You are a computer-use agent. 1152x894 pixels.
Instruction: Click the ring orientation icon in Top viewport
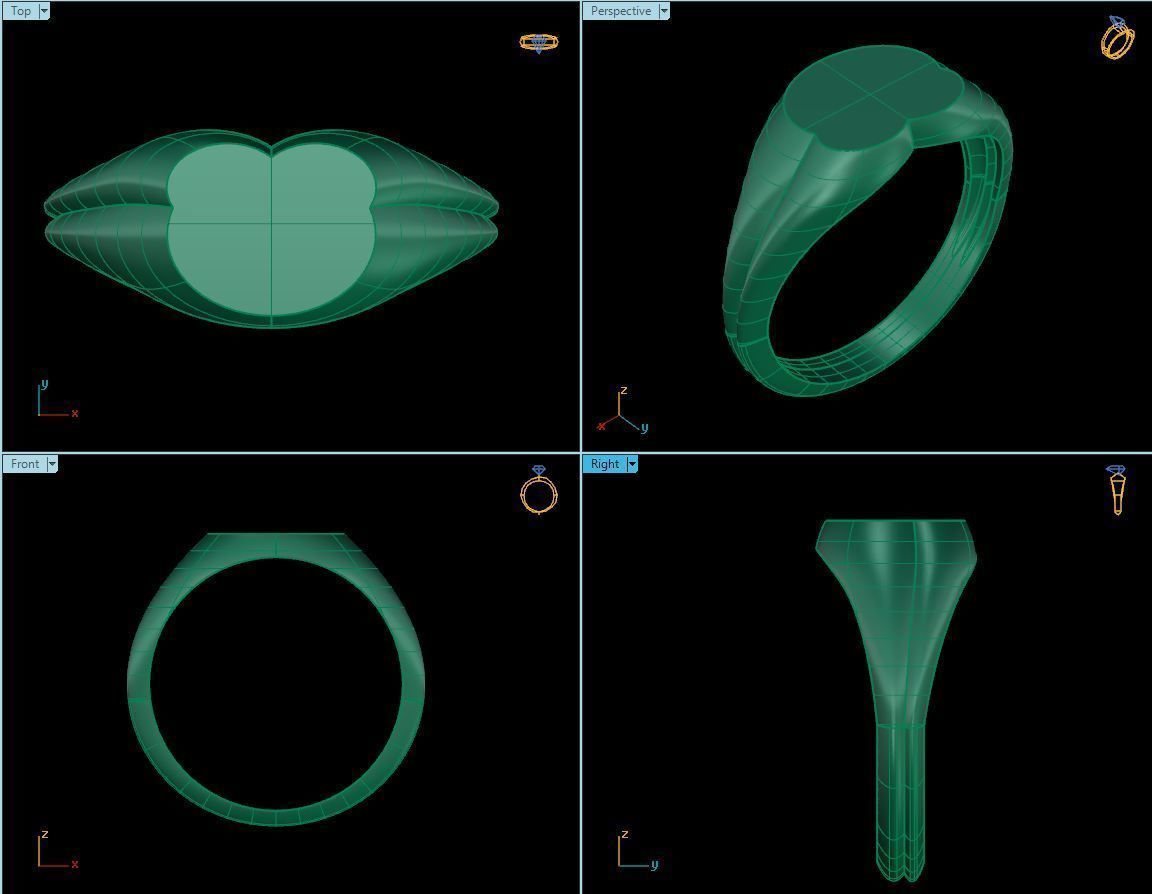click(539, 43)
